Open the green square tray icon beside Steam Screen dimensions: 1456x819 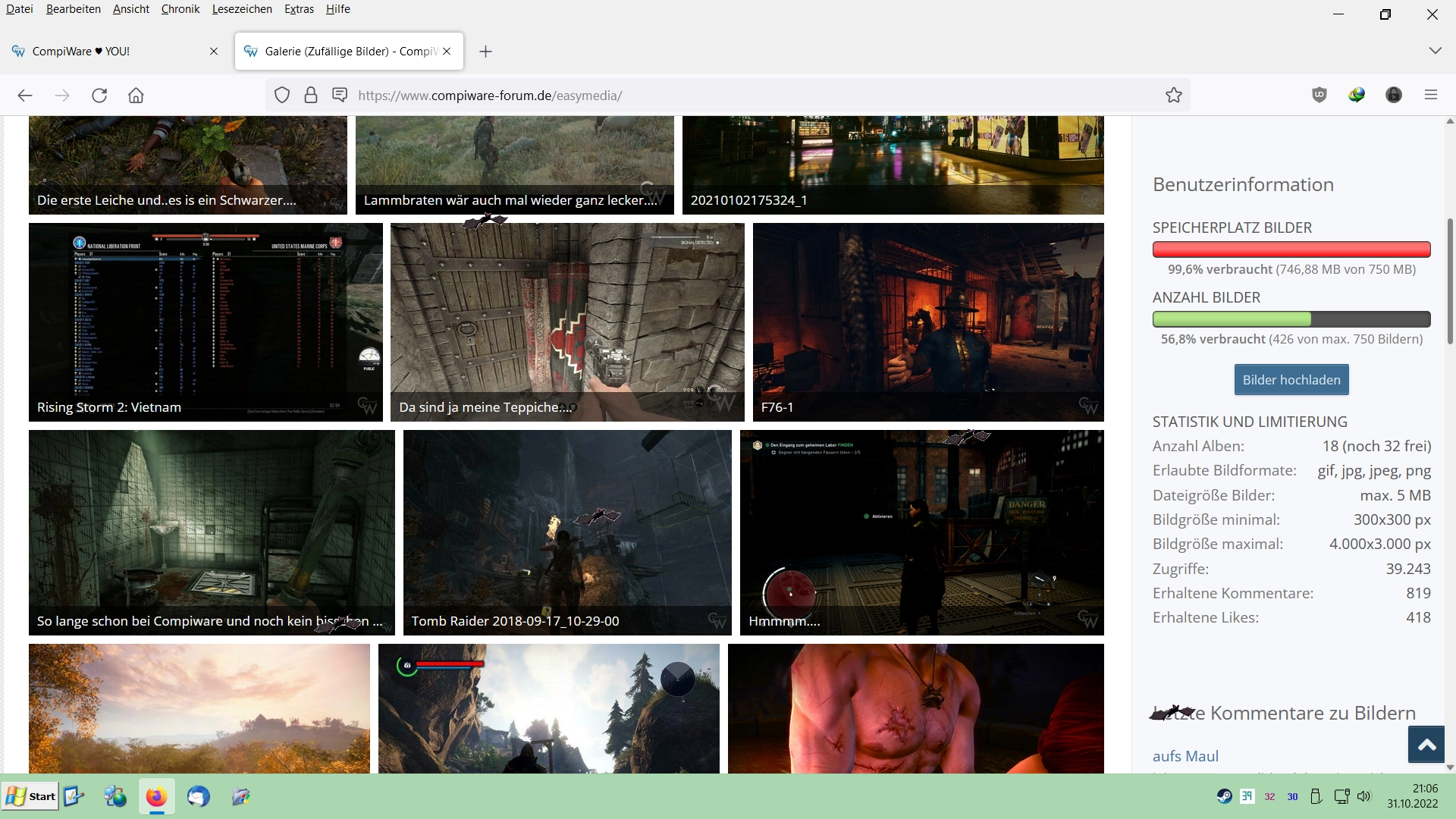click(x=1247, y=796)
